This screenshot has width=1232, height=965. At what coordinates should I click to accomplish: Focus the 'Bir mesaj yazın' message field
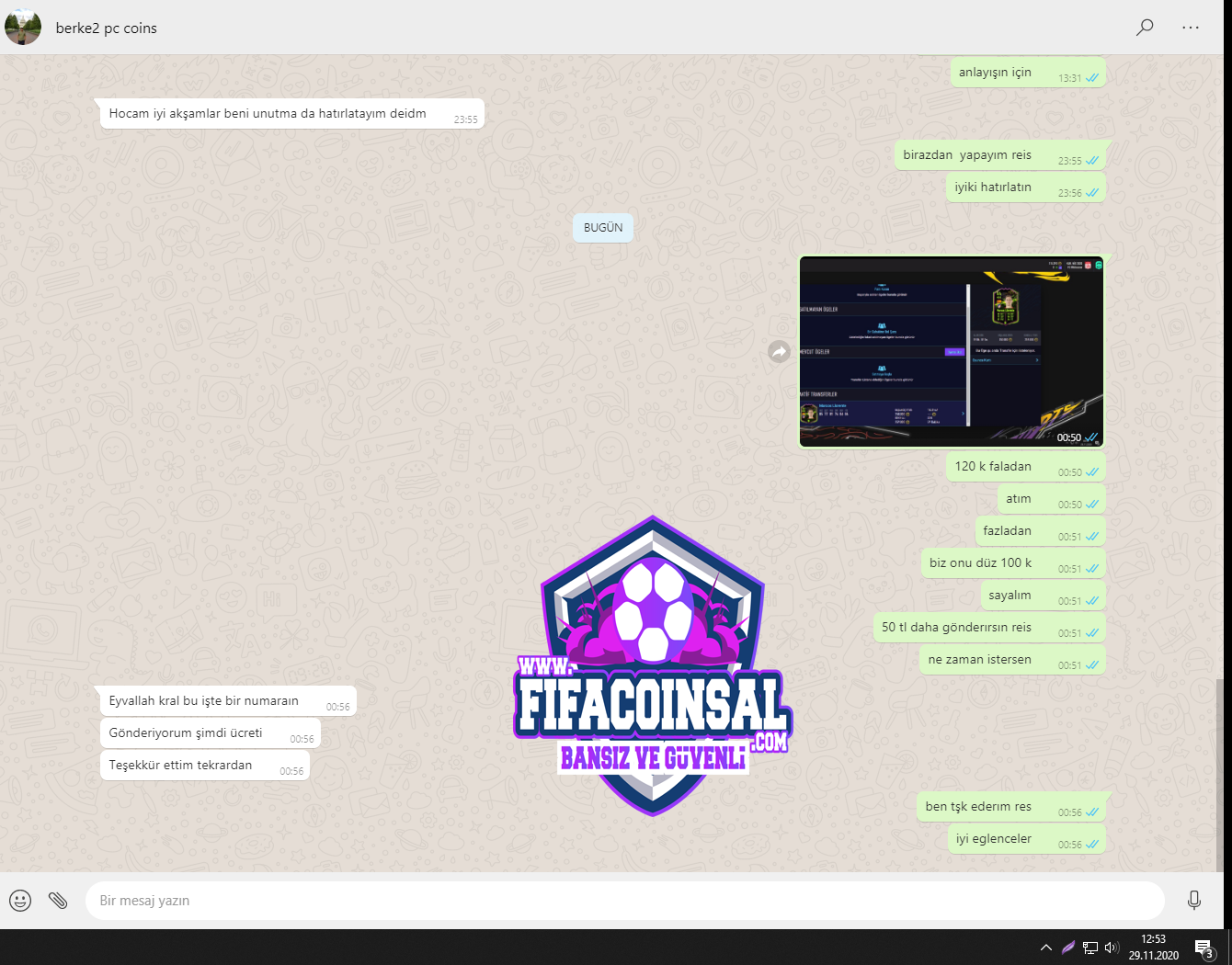tap(625, 901)
